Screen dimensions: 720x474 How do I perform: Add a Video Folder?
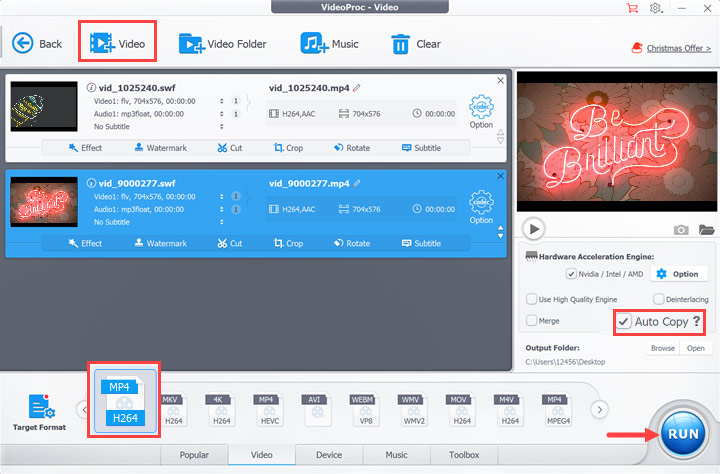coord(222,44)
